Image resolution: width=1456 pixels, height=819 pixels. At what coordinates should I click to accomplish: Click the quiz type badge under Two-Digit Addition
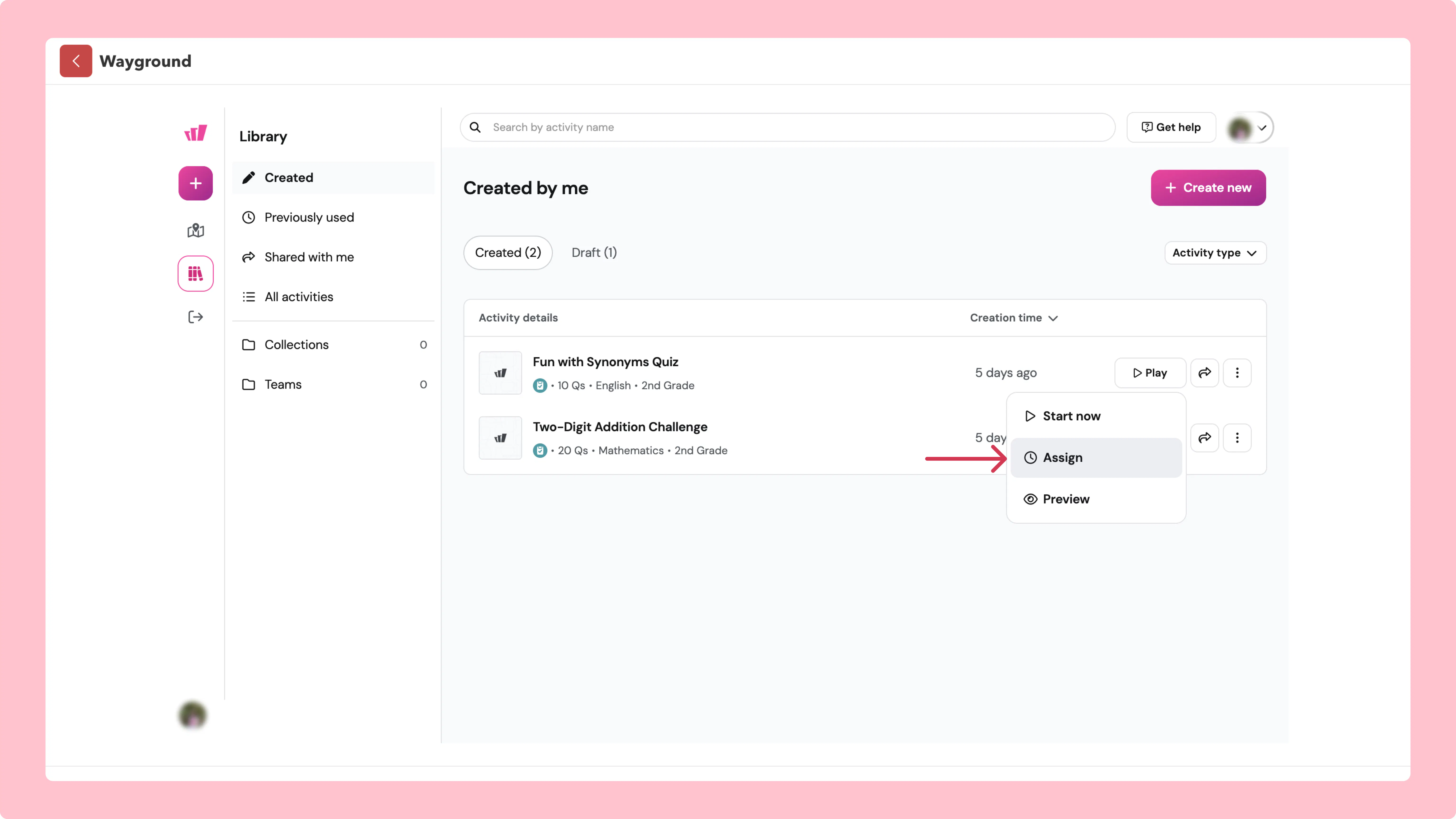click(x=540, y=450)
